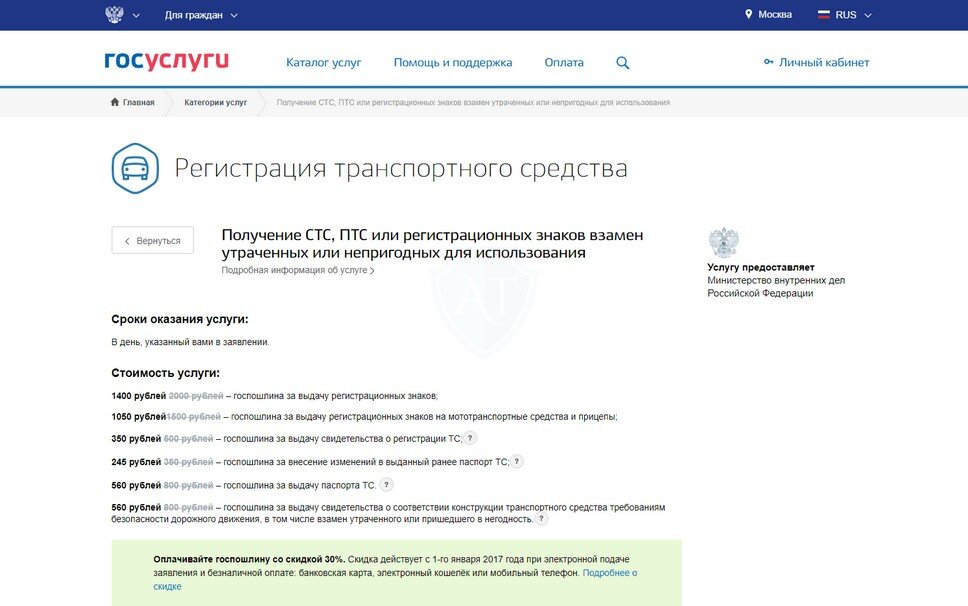Screen dimensions: 968x606
Task: Click the key icon beside Личный кабинет
Action: tap(768, 62)
